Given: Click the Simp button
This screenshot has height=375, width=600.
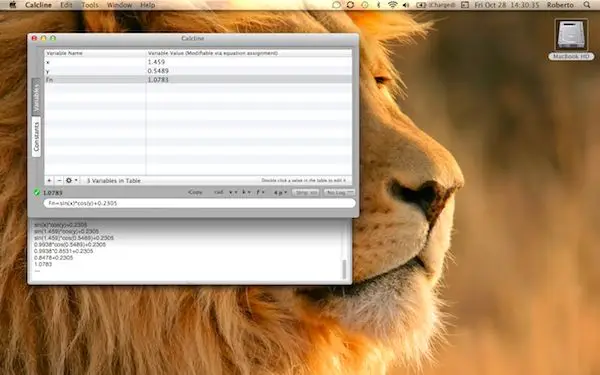Looking at the screenshot, I should click(x=306, y=192).
